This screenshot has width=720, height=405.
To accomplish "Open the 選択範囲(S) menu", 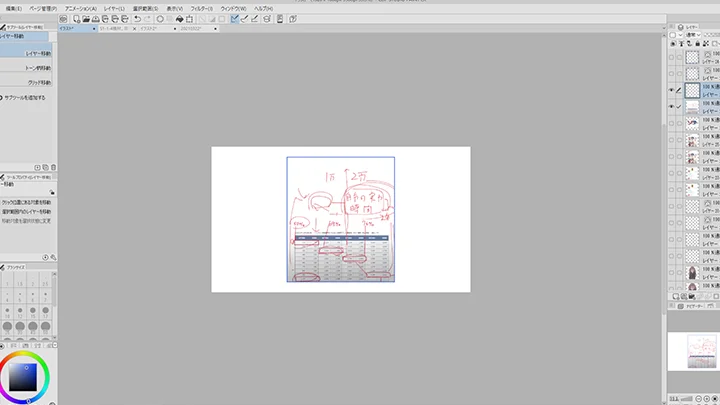I will pos(146,9).
